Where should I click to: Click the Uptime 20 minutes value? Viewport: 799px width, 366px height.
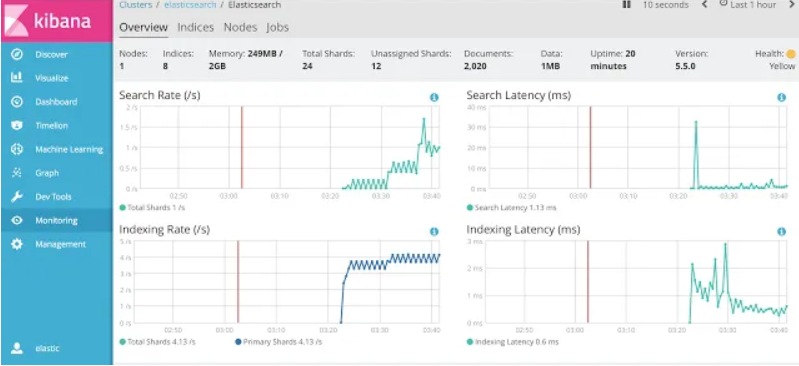[612, 60]
